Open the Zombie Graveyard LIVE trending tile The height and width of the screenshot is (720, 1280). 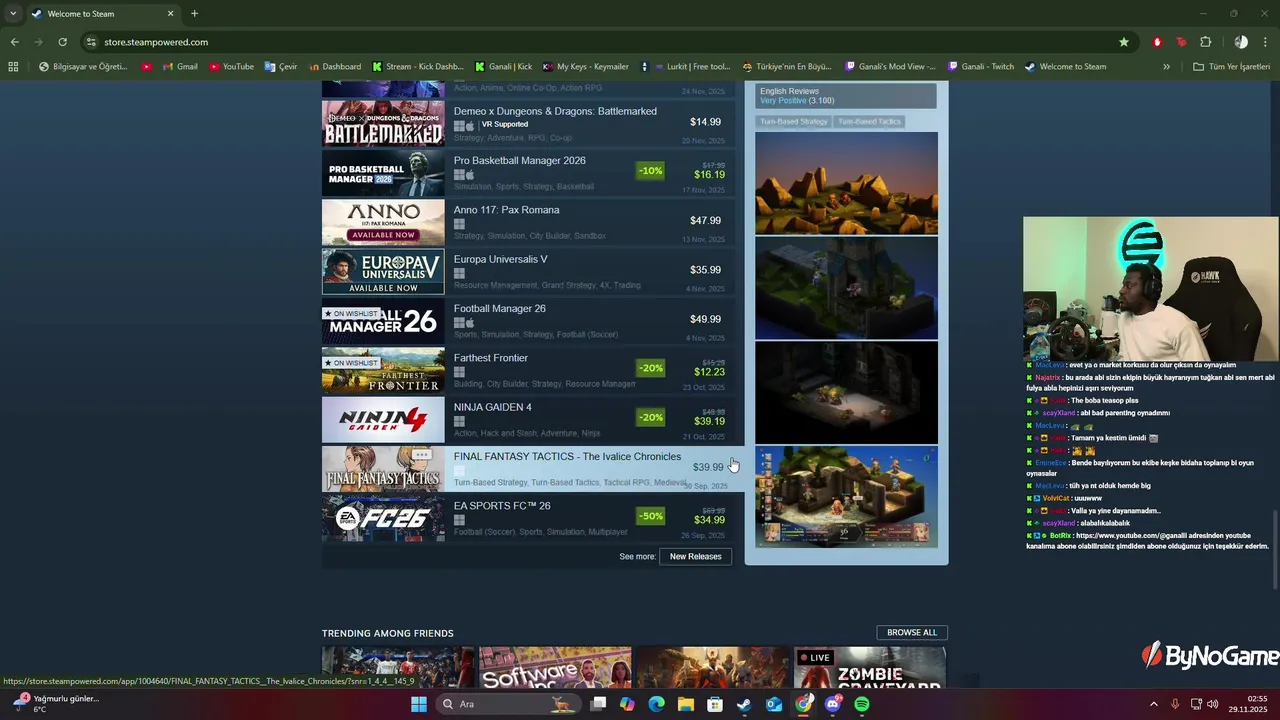tap(869, 668)
